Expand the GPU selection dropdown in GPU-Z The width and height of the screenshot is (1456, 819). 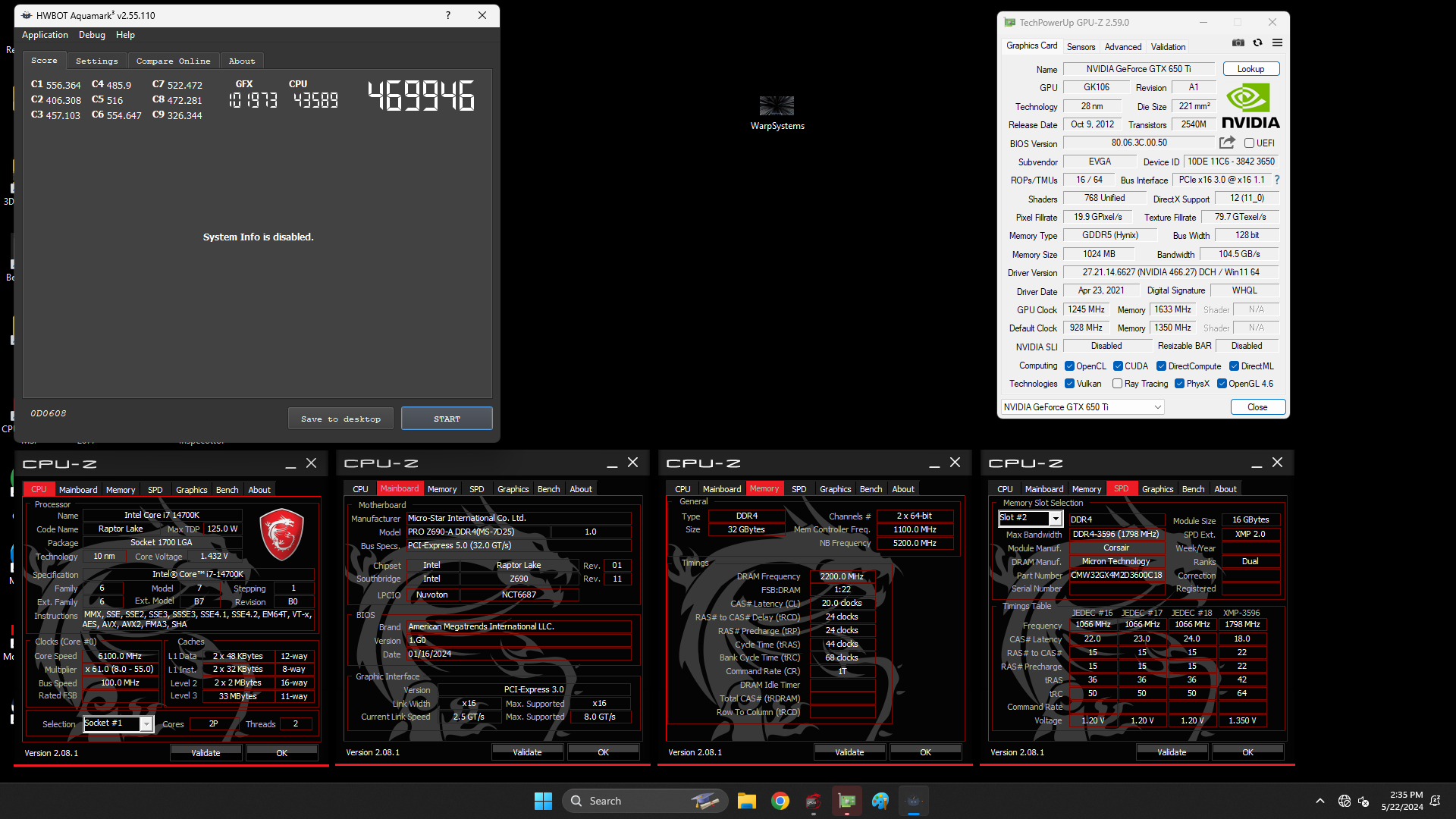tap(1082, 407)
